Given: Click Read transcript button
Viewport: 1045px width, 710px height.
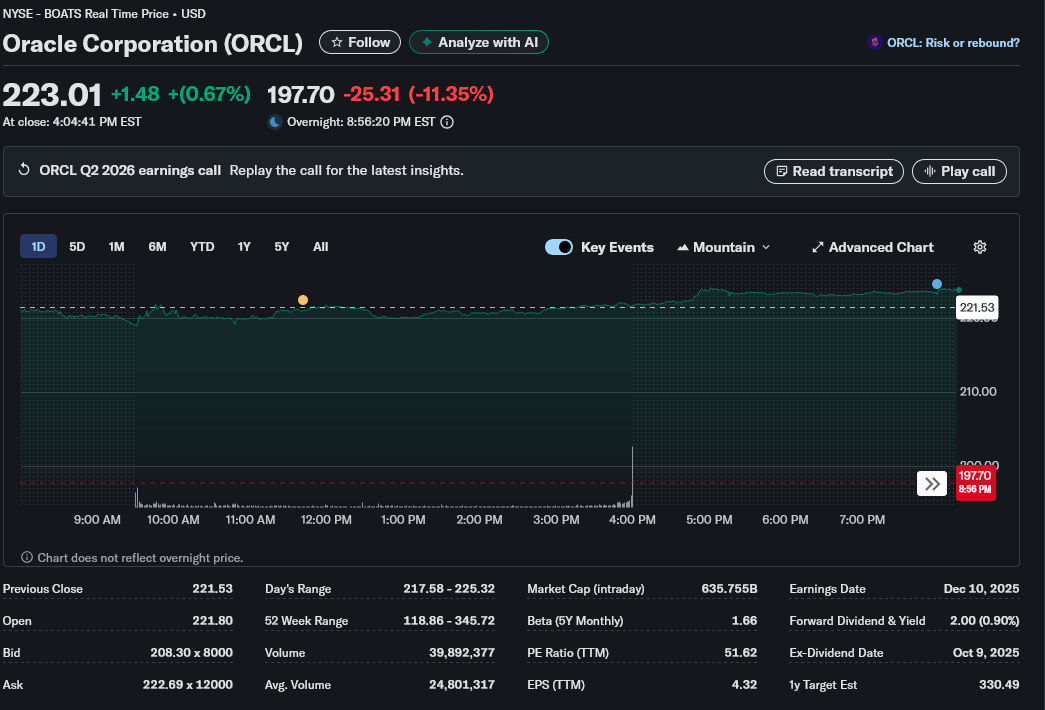Looking at the screenshot, I should tap(834, 171).
